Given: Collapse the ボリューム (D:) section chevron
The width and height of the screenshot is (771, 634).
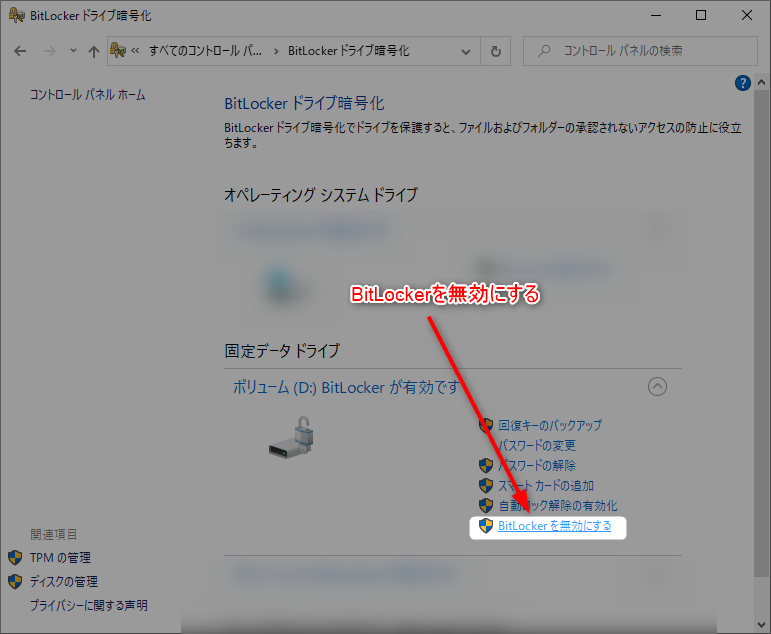Looking at the screenshot, I should (x=657, y=387).
